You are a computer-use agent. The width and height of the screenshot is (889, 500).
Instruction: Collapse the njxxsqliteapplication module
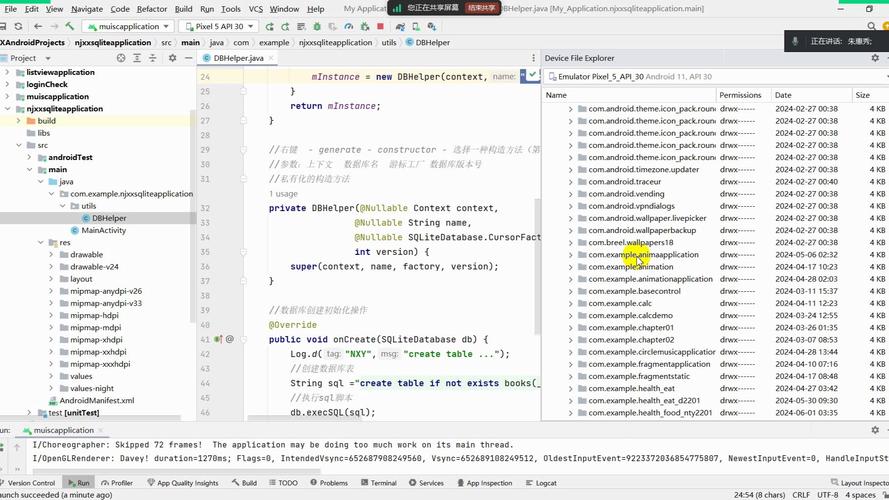[7, 108]
